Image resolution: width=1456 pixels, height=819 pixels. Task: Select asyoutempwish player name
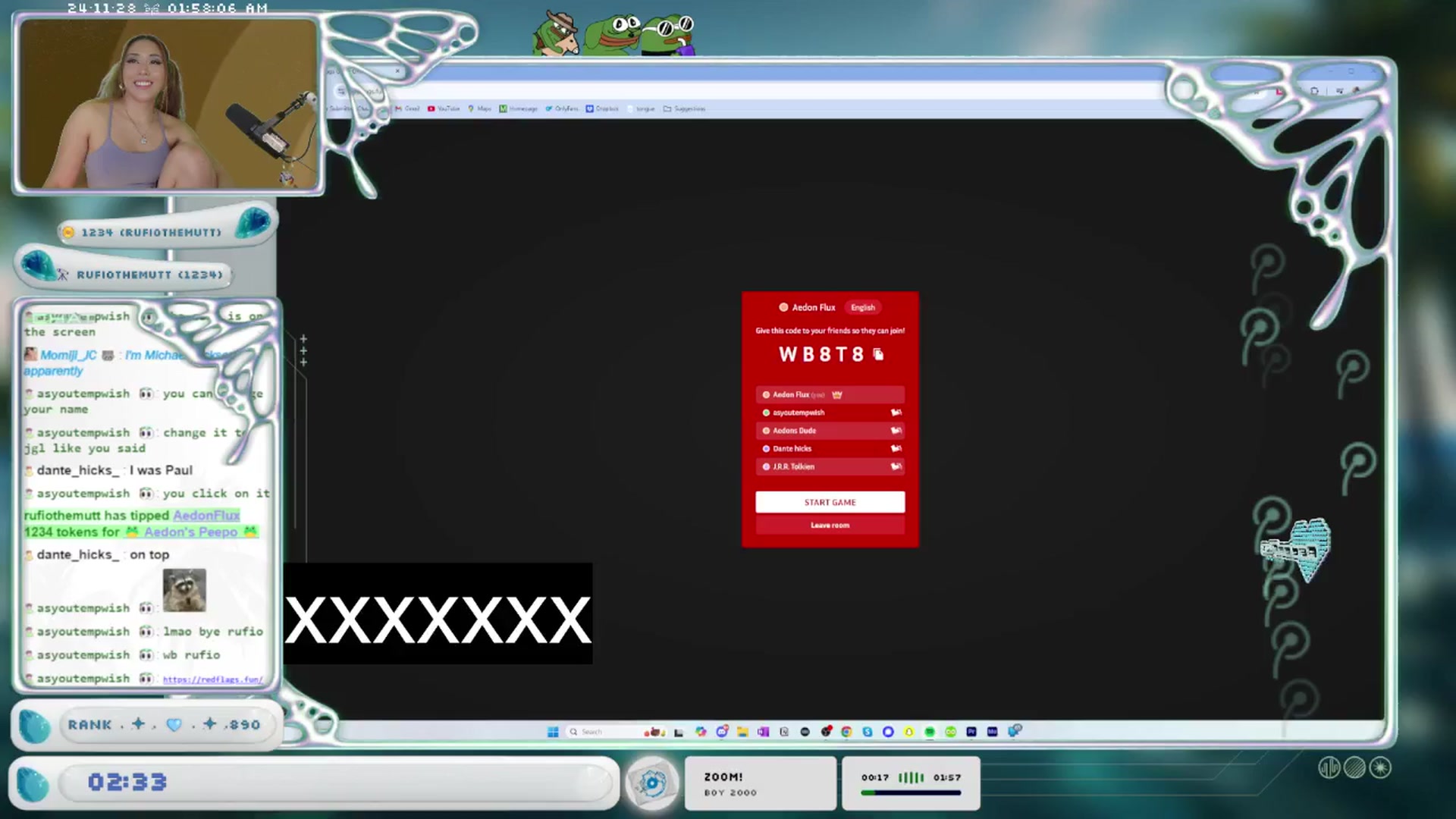pyautogui.click(x=799, y=413)
